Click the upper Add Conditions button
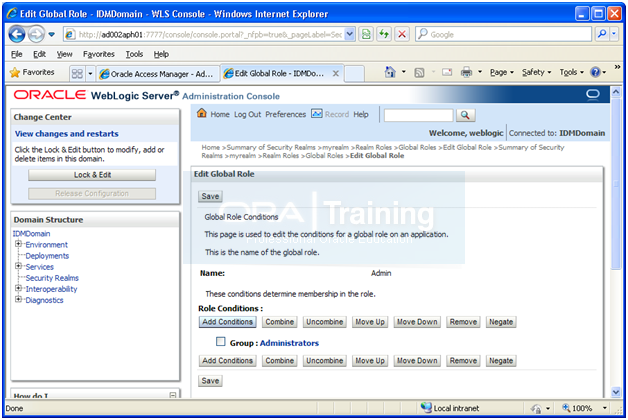This screenshot has width=628, height=420. point(227,322)
